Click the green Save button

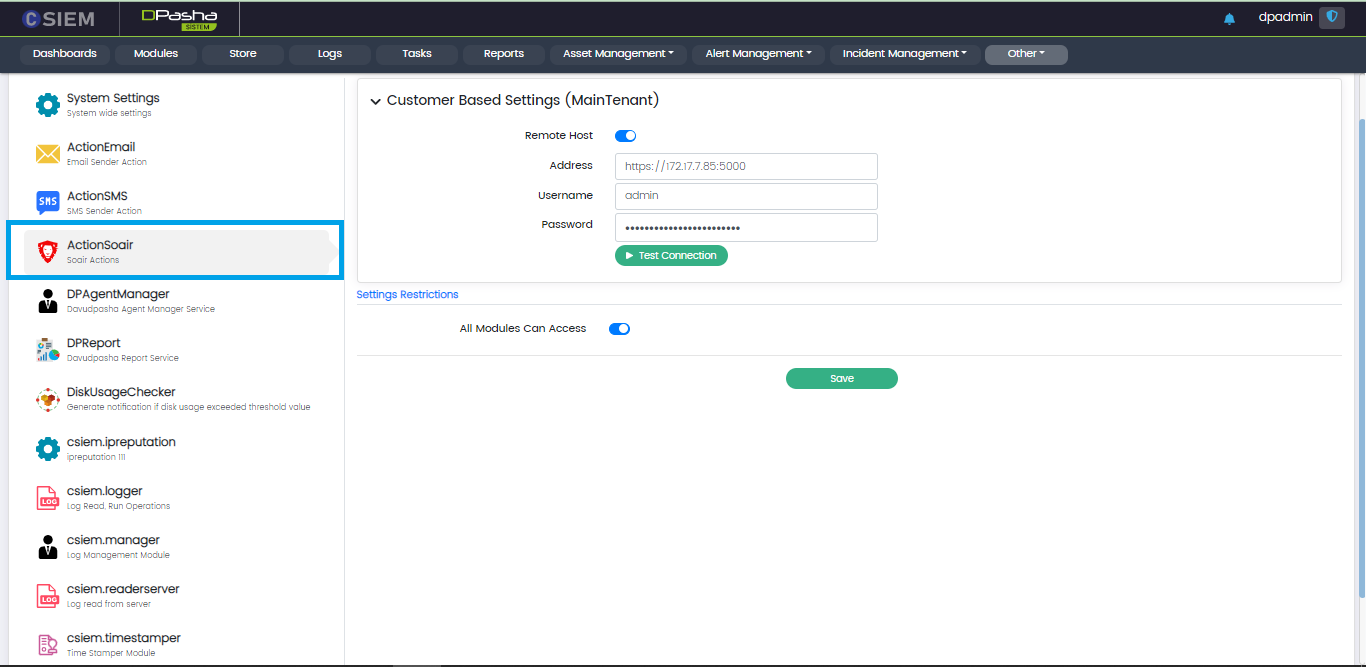[x=841, y=379]
